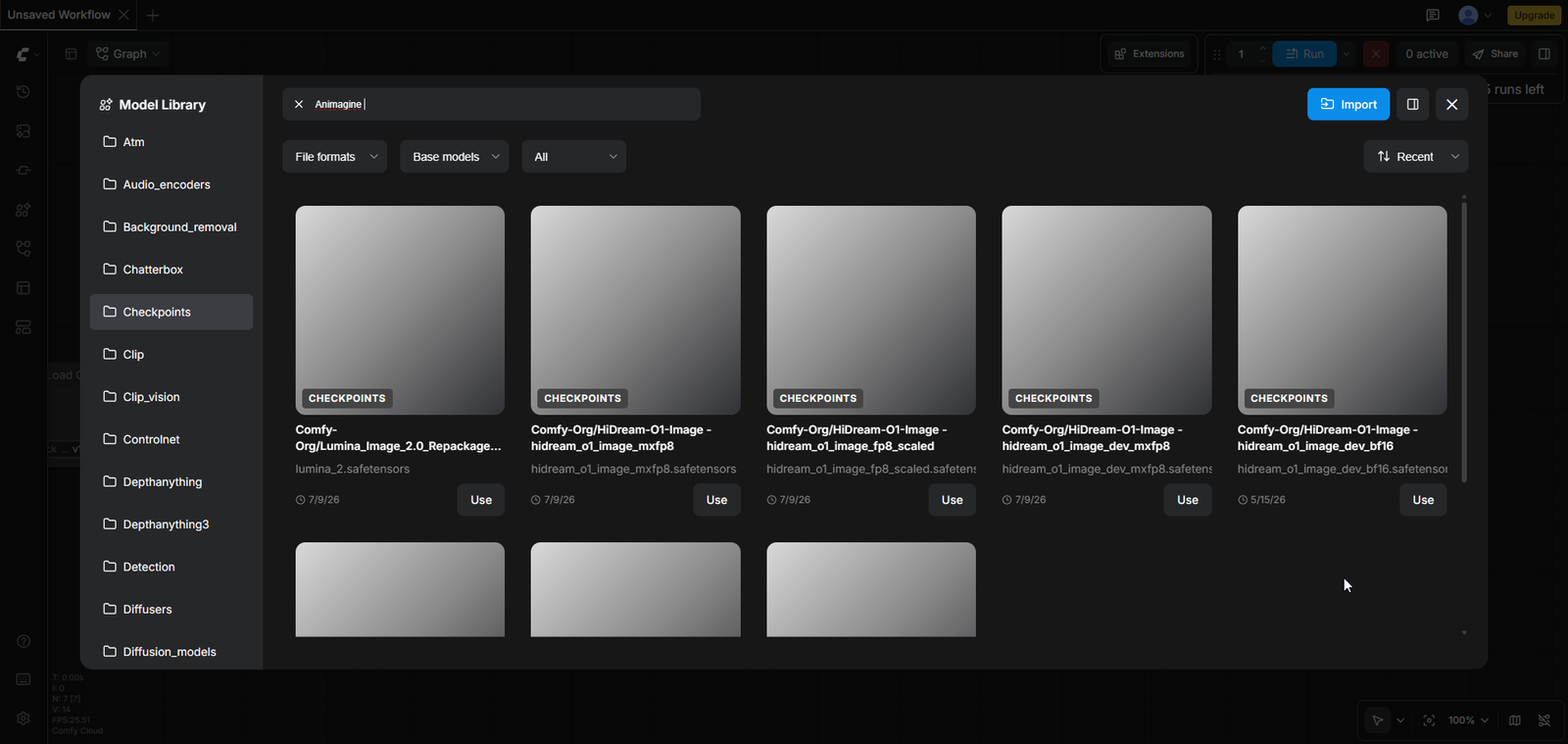Click the fit view canvas icon
Image resolution: width=1568 pixels, height=744 pixels.
point(1429,720)
